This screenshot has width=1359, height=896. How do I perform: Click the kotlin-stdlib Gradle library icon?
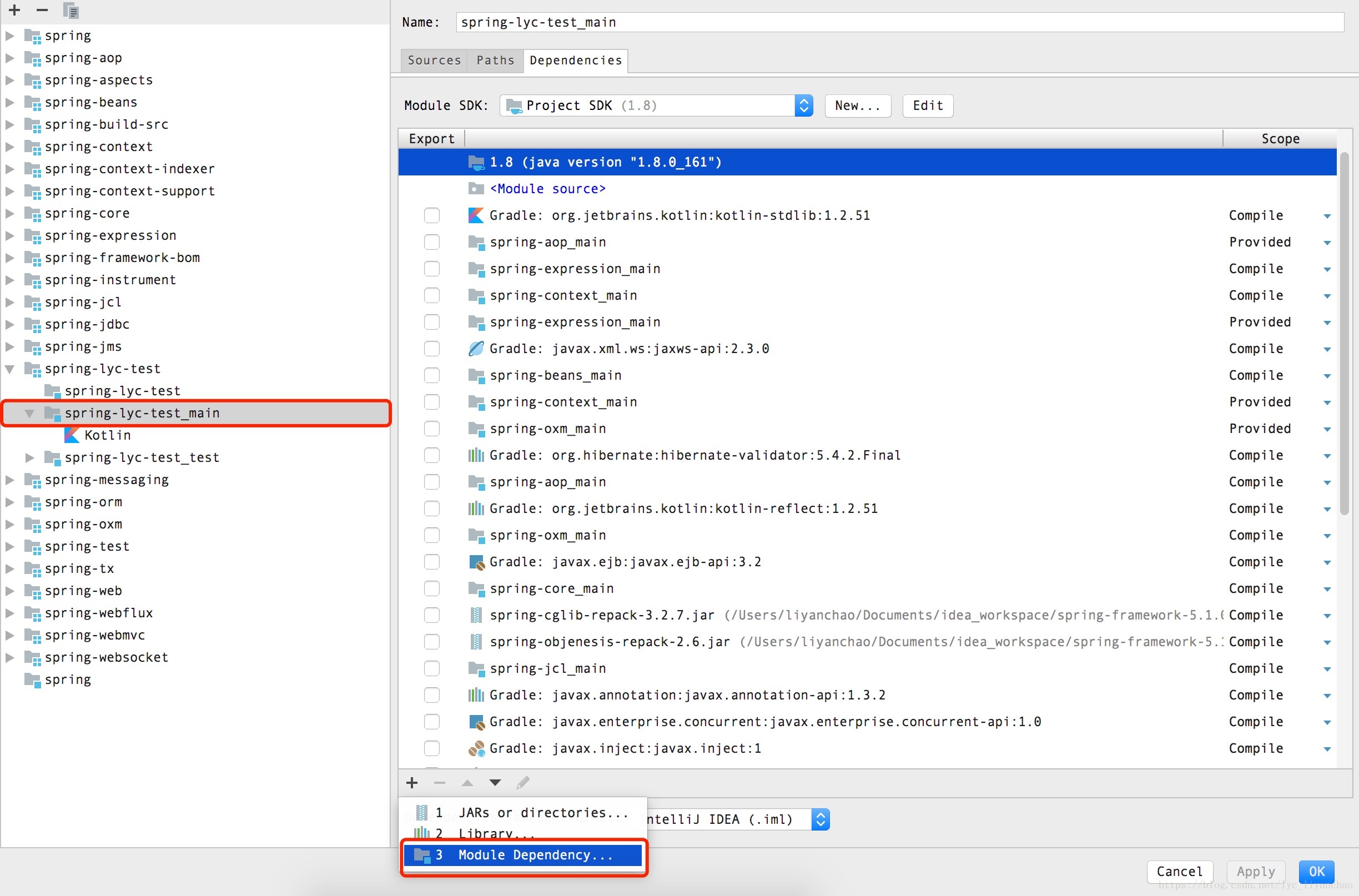476,215
